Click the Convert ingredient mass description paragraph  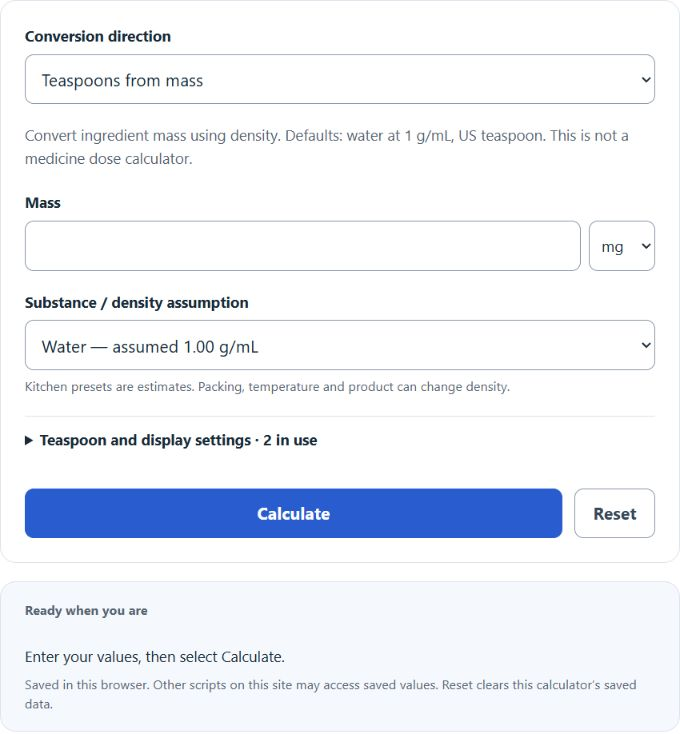coord(327,147)
